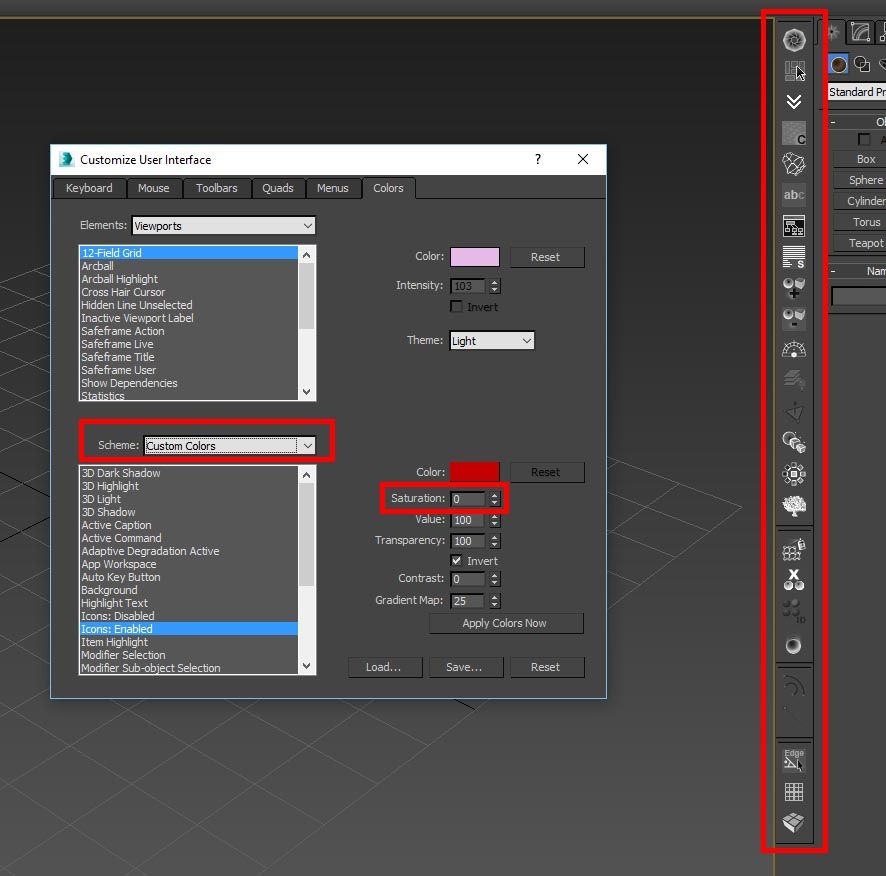Switch to the Keyboard tab
Viewport: 886px width, 876px height.
89,188
